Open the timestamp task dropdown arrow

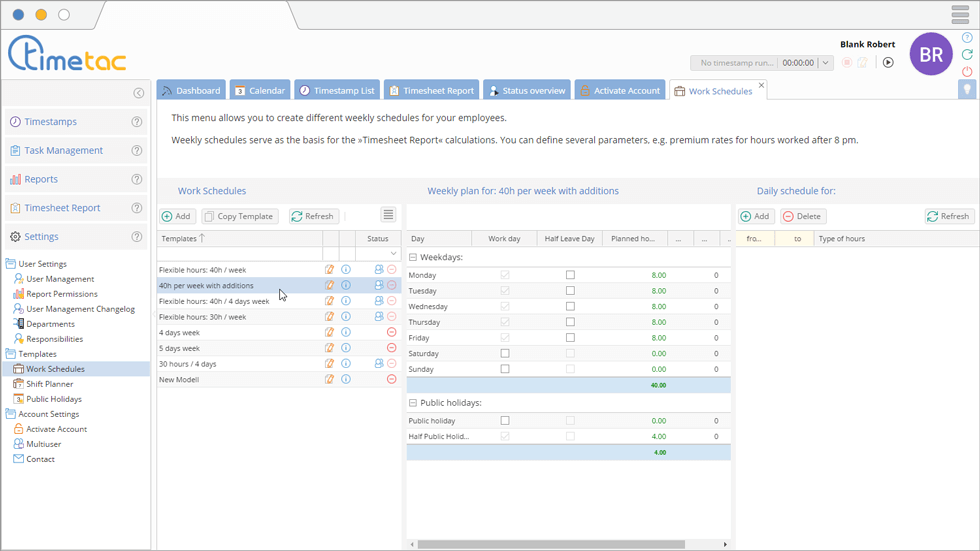pyautogui.click(x=825, y=63)
